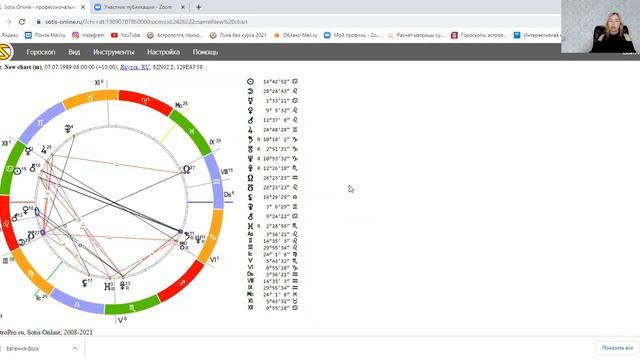Screen dimensions: 640x360
Task: Click the North Node symbol on the chart wheel
Action: coord(187,169)
